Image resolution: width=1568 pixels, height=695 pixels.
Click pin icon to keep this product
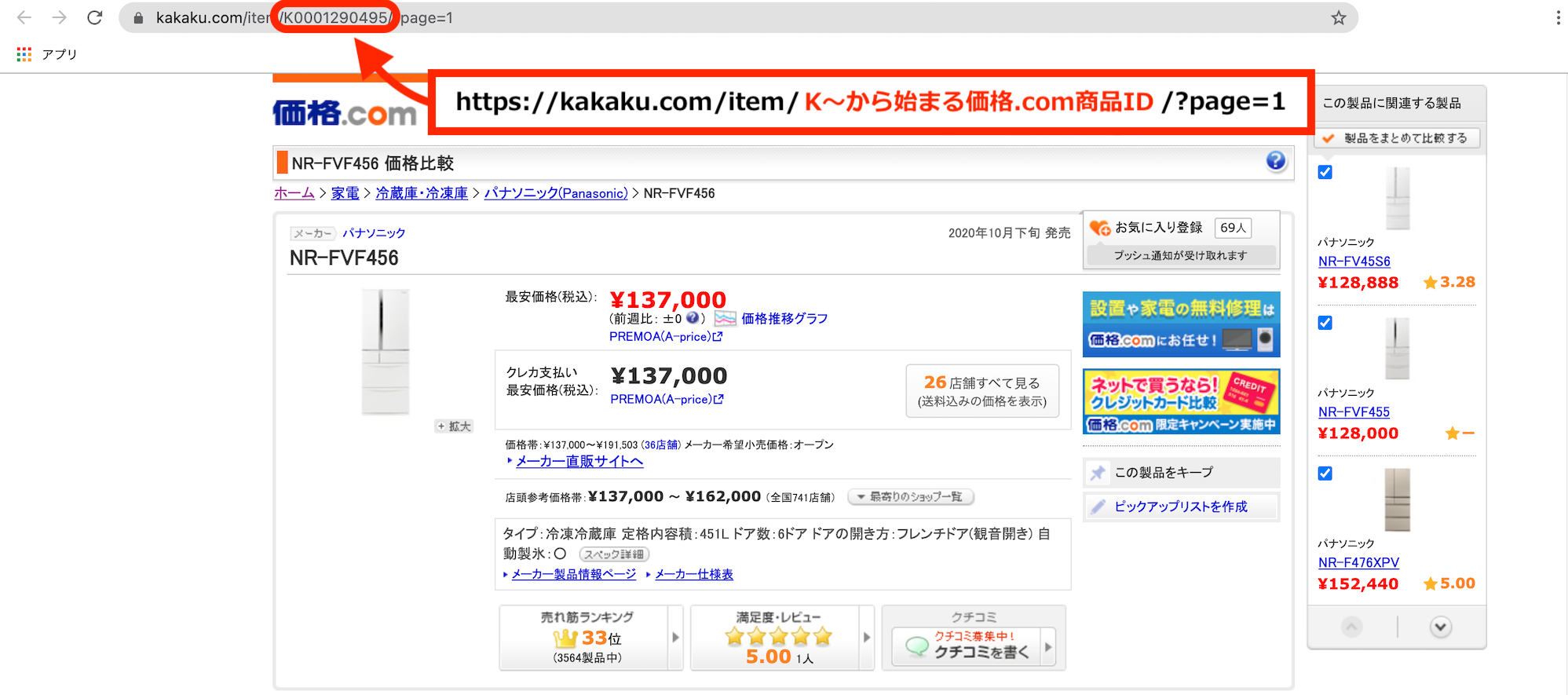click(1098, 473)
